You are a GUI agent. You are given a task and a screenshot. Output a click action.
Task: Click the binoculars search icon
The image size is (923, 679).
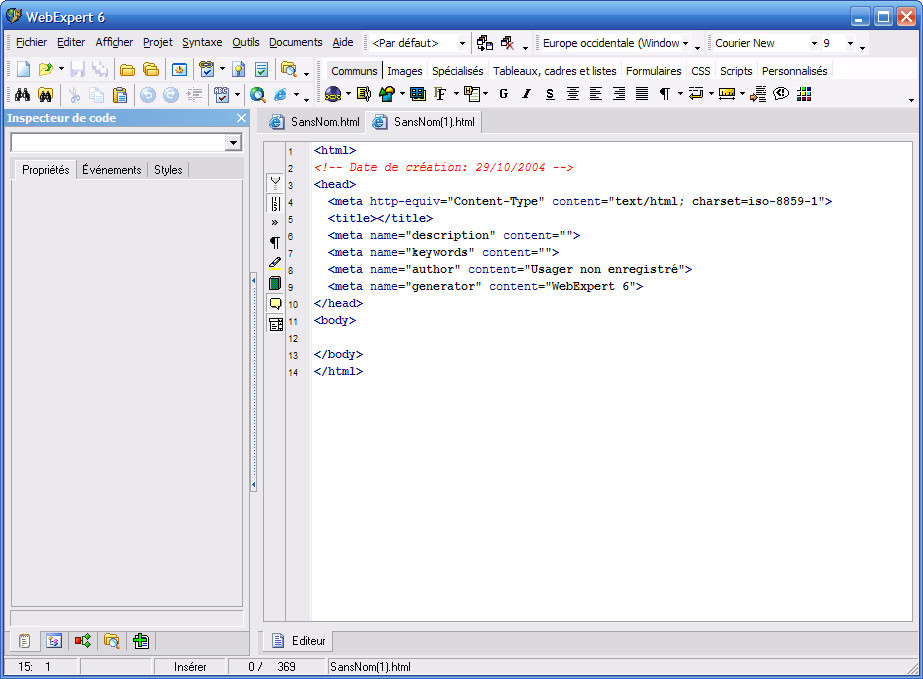[x=22, y=94]
